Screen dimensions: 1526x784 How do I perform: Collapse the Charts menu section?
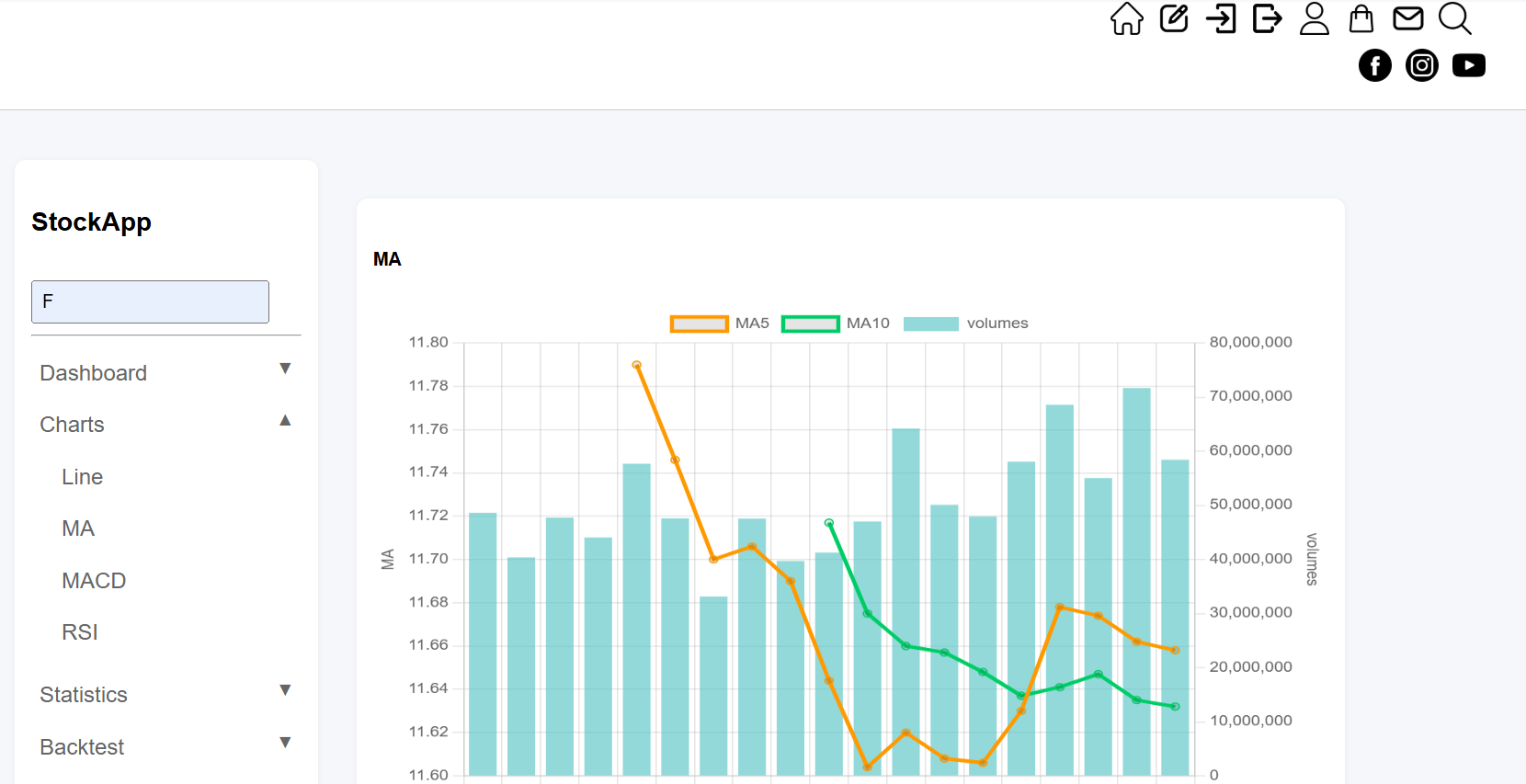click(x=165, y=425)
